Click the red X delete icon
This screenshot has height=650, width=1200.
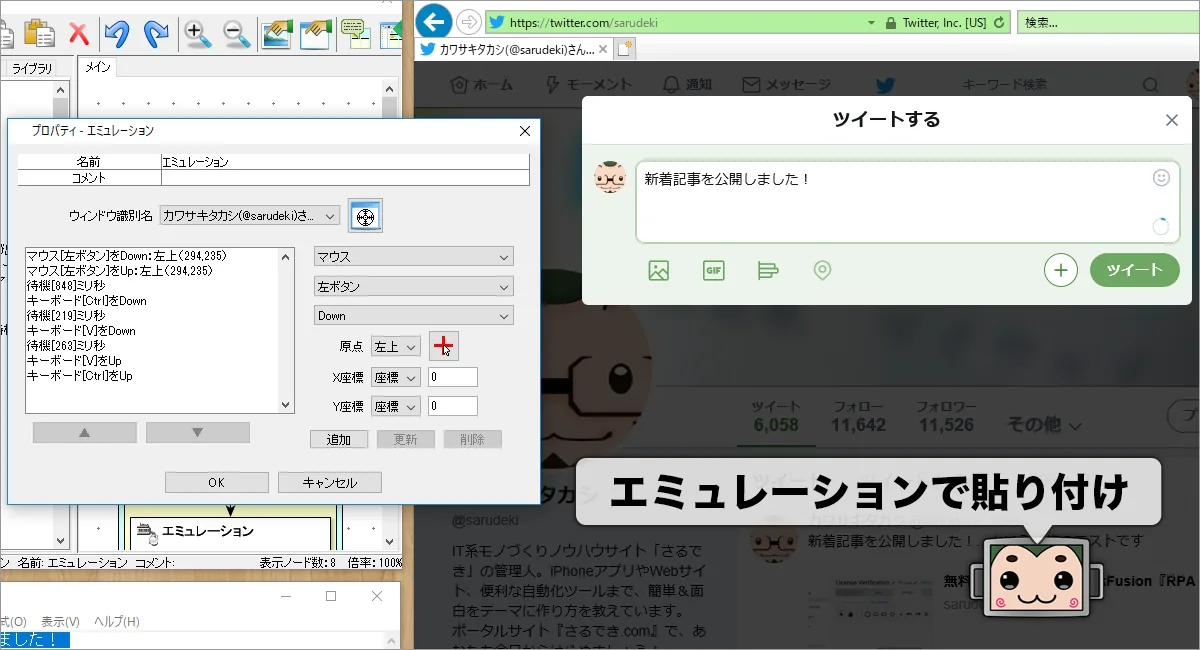79,33
